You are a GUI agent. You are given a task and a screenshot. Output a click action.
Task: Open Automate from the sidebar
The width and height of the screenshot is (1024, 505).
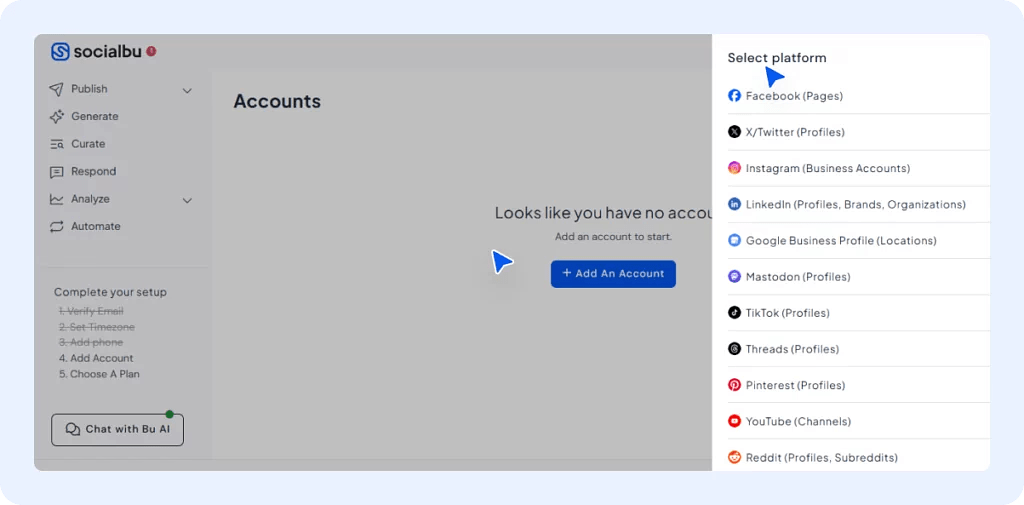[x=95, y=226]
